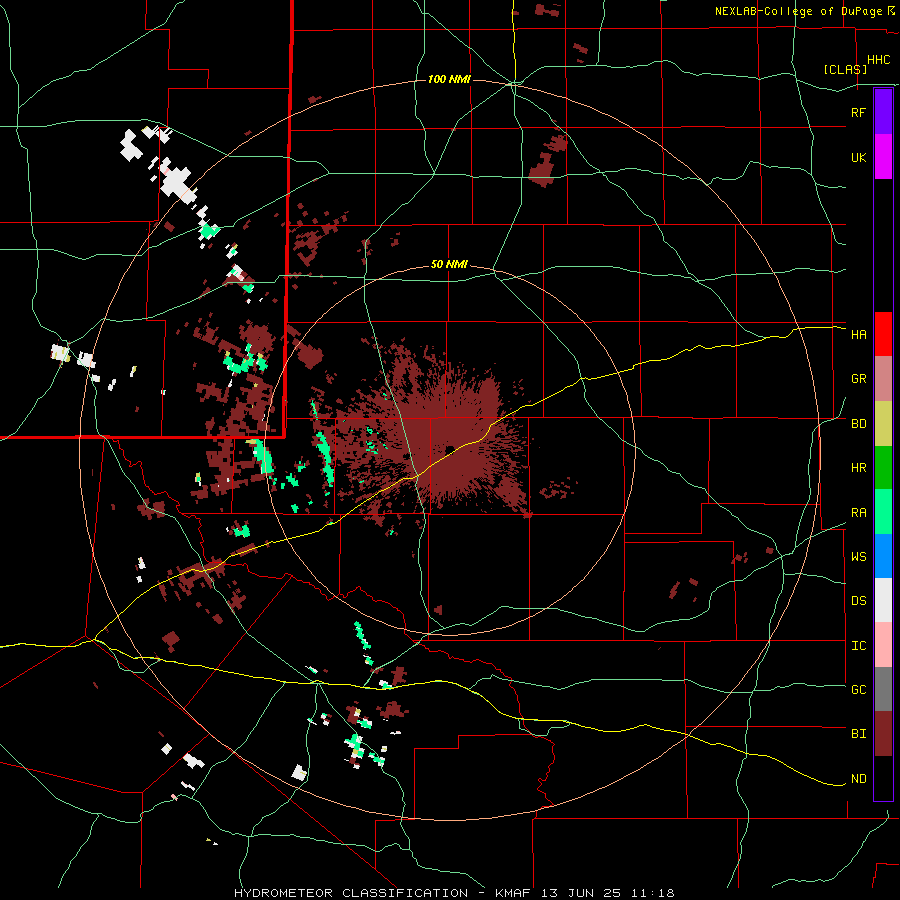Click the purple RF color swatch

pyautogui.click(x=883, y=112)
